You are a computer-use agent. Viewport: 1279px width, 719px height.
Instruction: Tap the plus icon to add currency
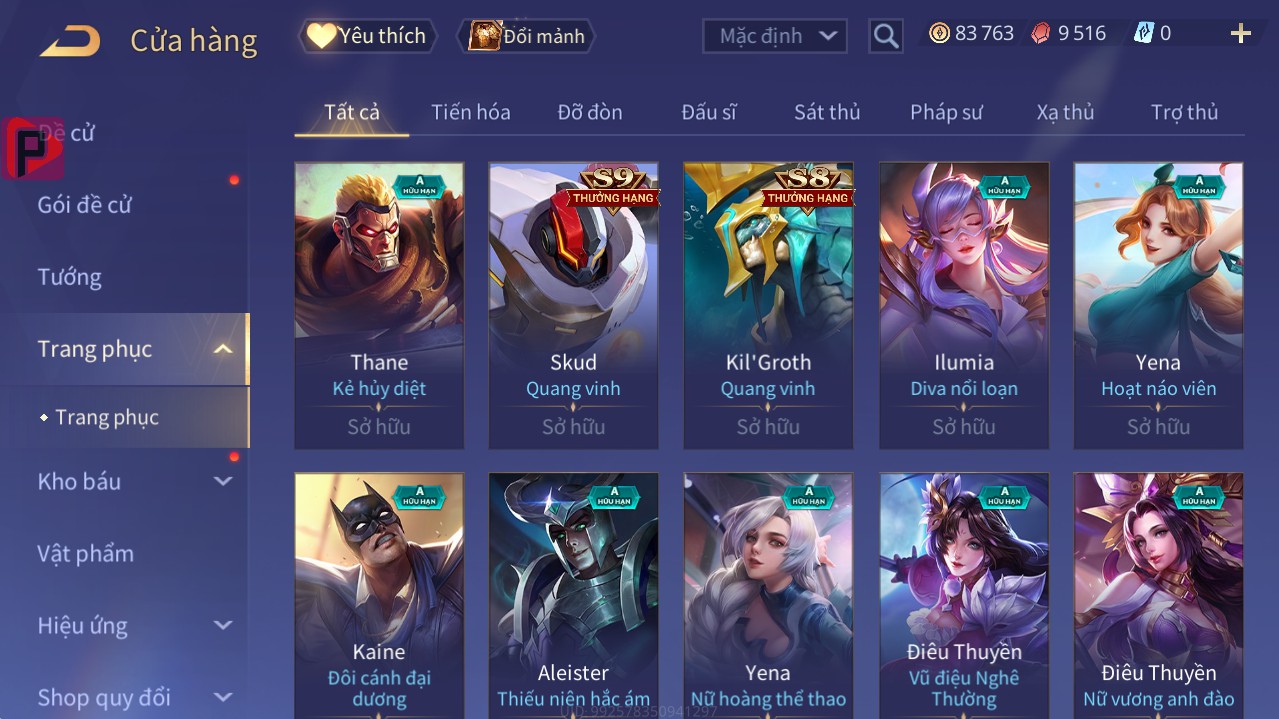(1241, 34)
